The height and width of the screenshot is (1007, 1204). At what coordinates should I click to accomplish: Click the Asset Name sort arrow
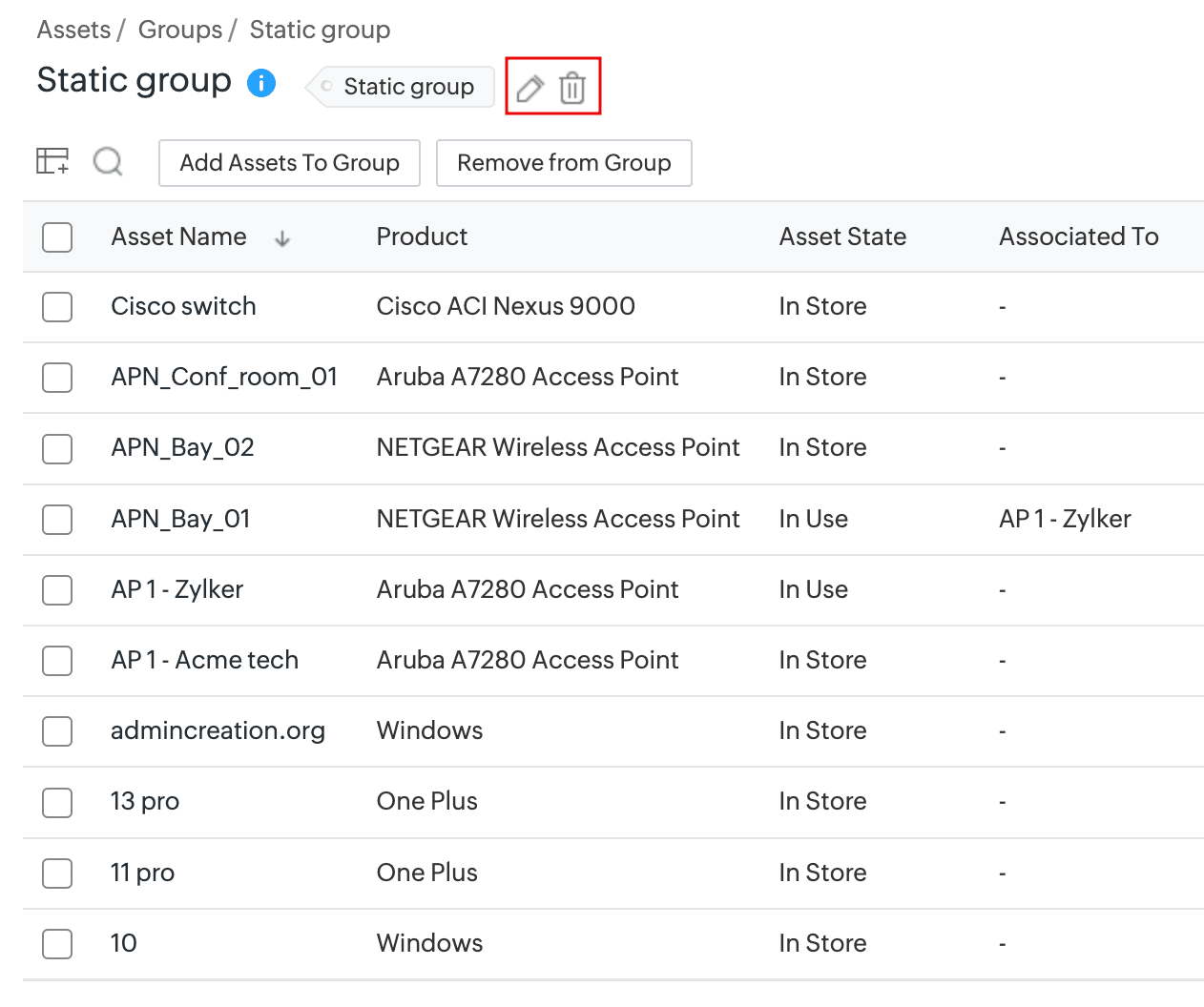tap(282, 238)
